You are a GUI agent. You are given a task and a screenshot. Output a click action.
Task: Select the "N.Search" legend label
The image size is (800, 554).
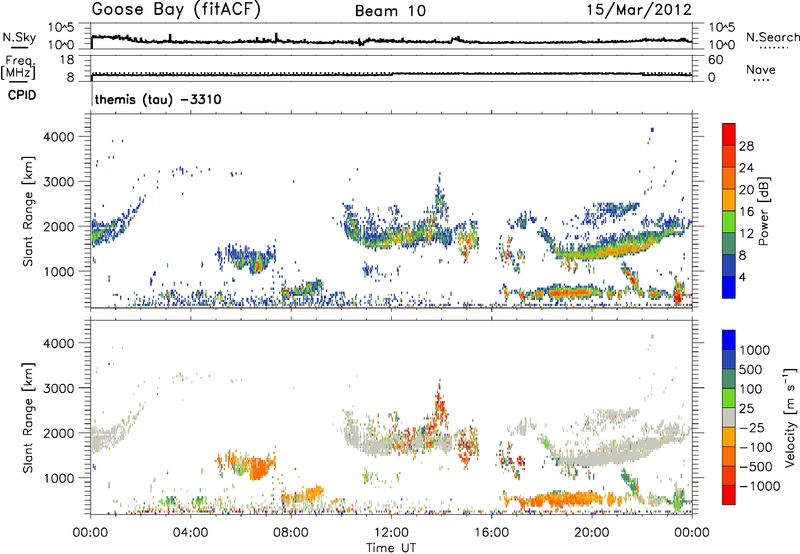pyautogui.click(x=773, y=37)
